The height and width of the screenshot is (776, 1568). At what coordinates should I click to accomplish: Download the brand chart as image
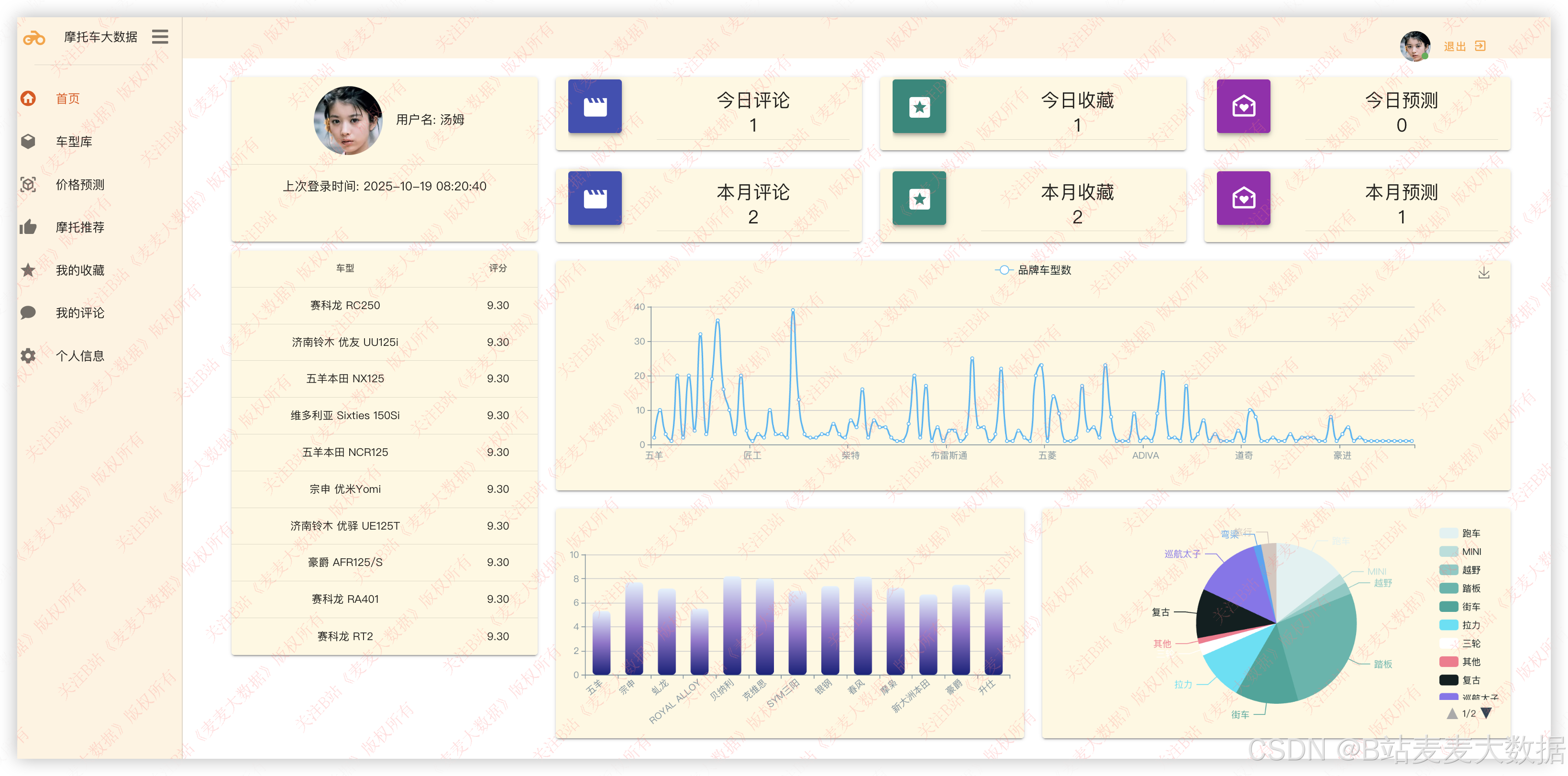click(1484, 273)
